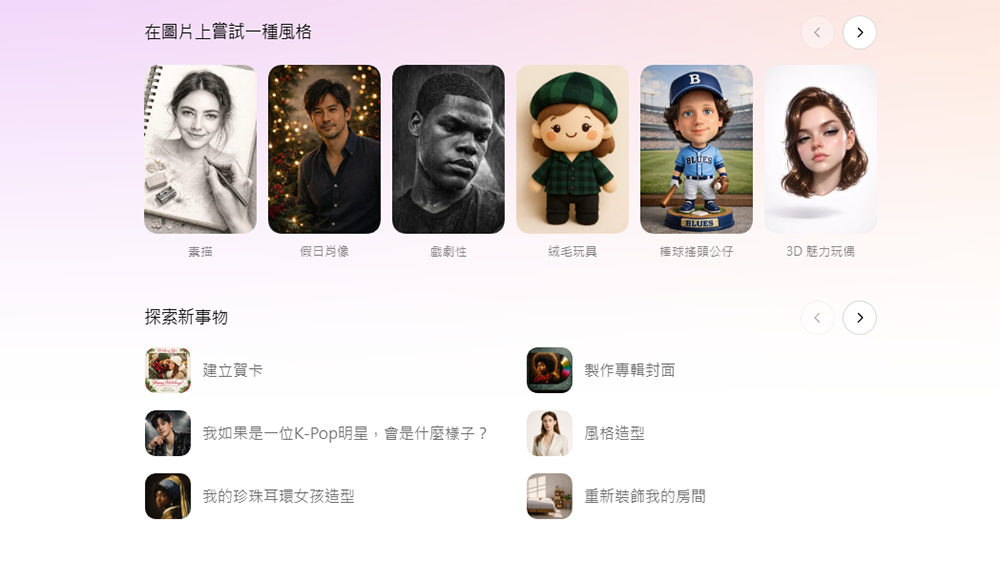Click the K-Pop star portrait icon
Viewport: 1000px width, 562px height.
pyautogui.click(x=168, y=433)
